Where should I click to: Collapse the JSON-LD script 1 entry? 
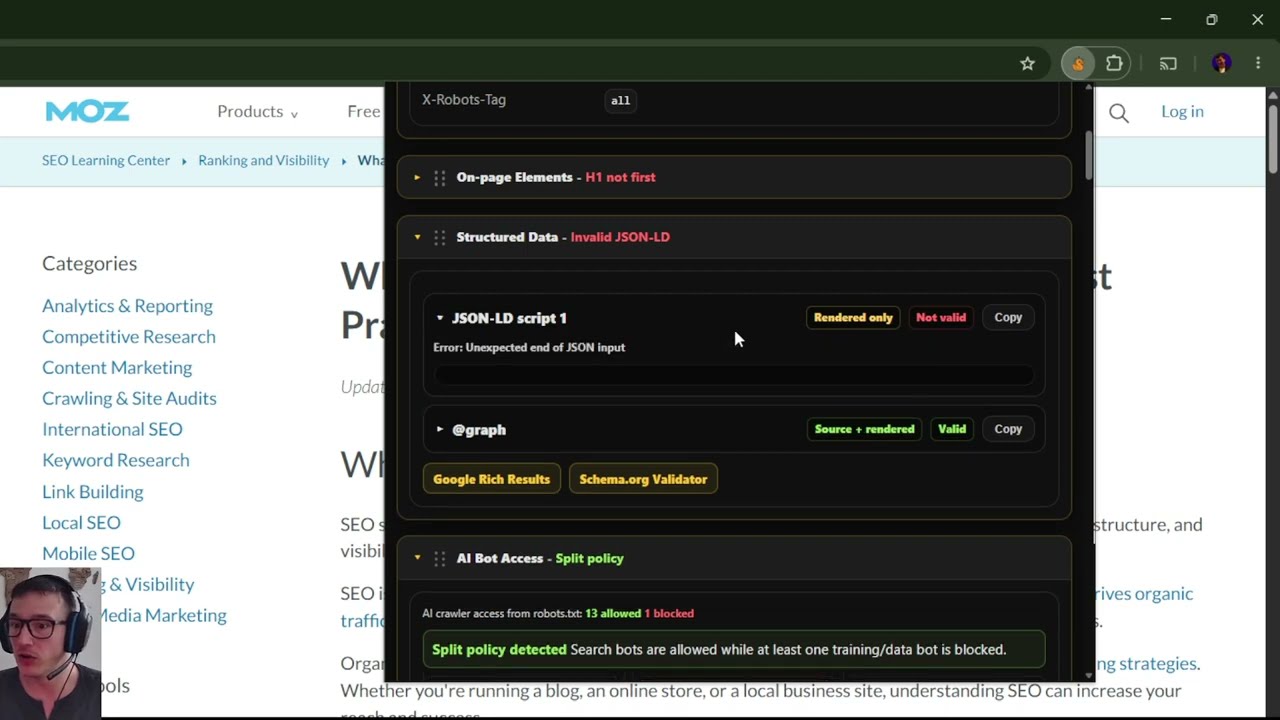coord(440,318)
